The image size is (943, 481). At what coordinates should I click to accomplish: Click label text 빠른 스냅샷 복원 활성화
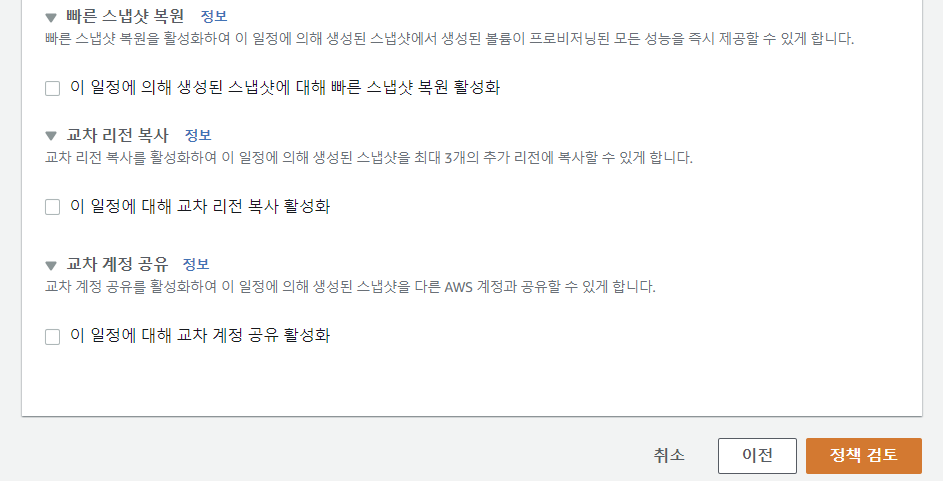[285, 87]
